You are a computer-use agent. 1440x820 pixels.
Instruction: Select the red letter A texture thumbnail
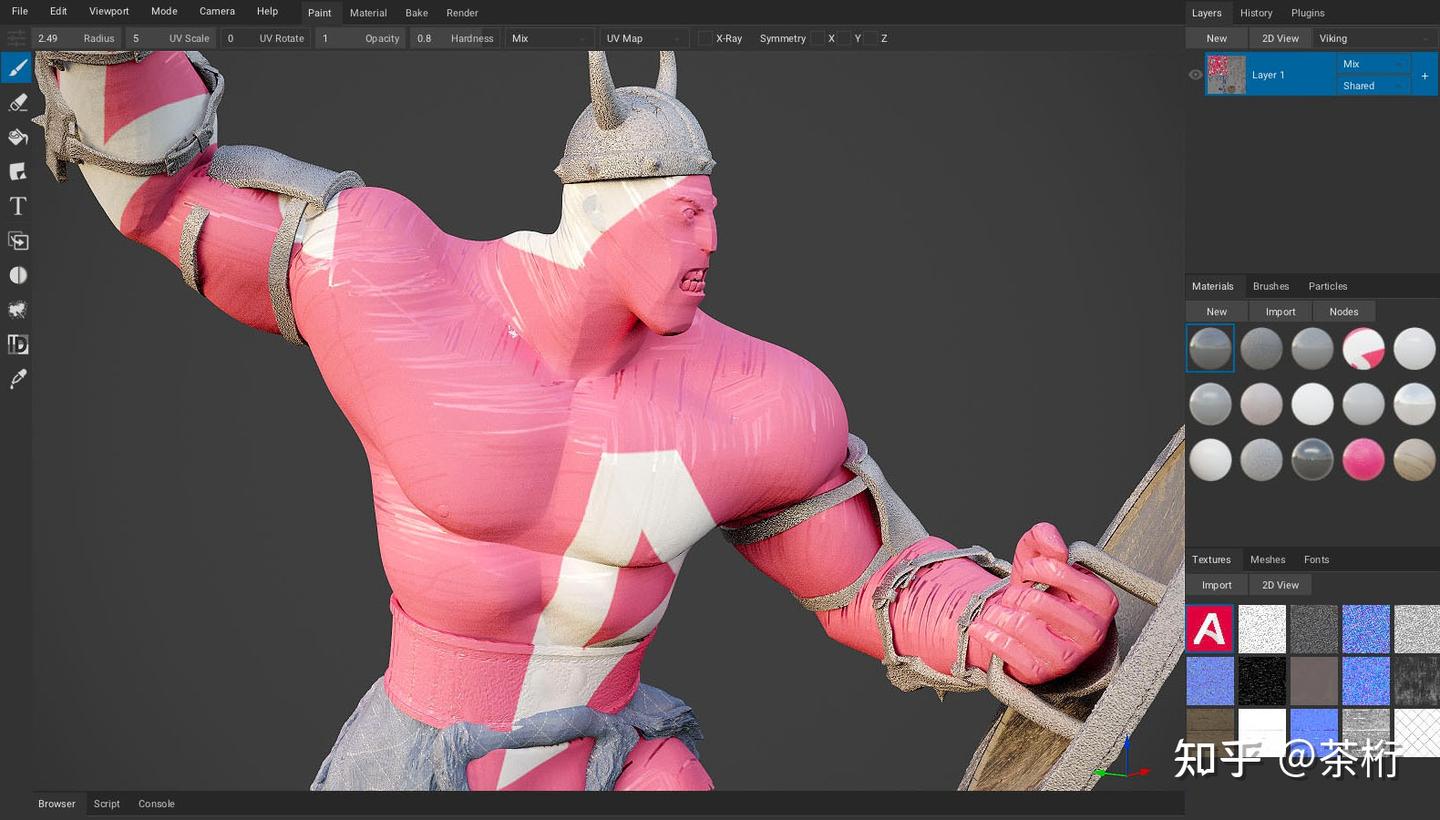(1210, 628)
